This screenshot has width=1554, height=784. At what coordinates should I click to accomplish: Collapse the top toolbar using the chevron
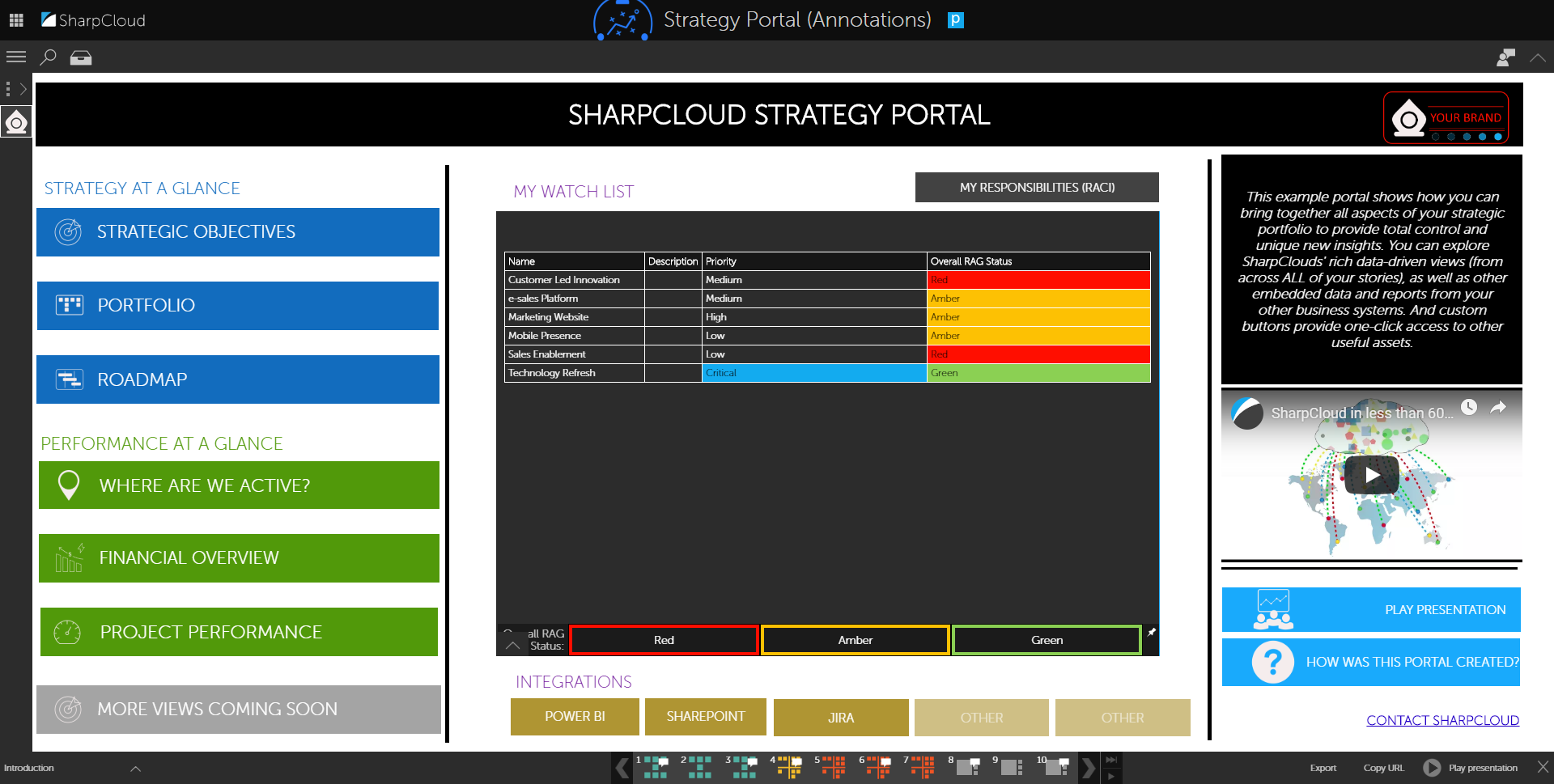coord(1539,57)
